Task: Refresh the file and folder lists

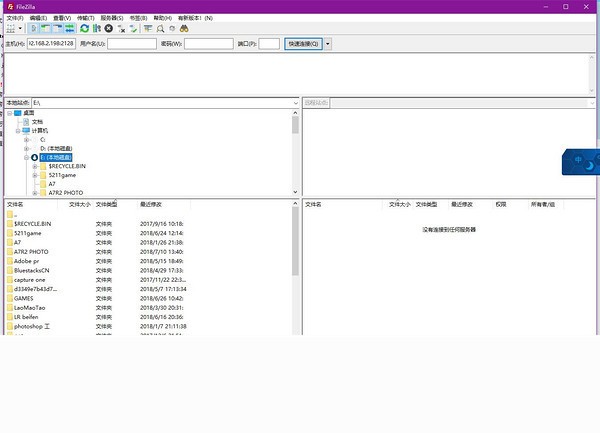Action: (x=85, y=28)
